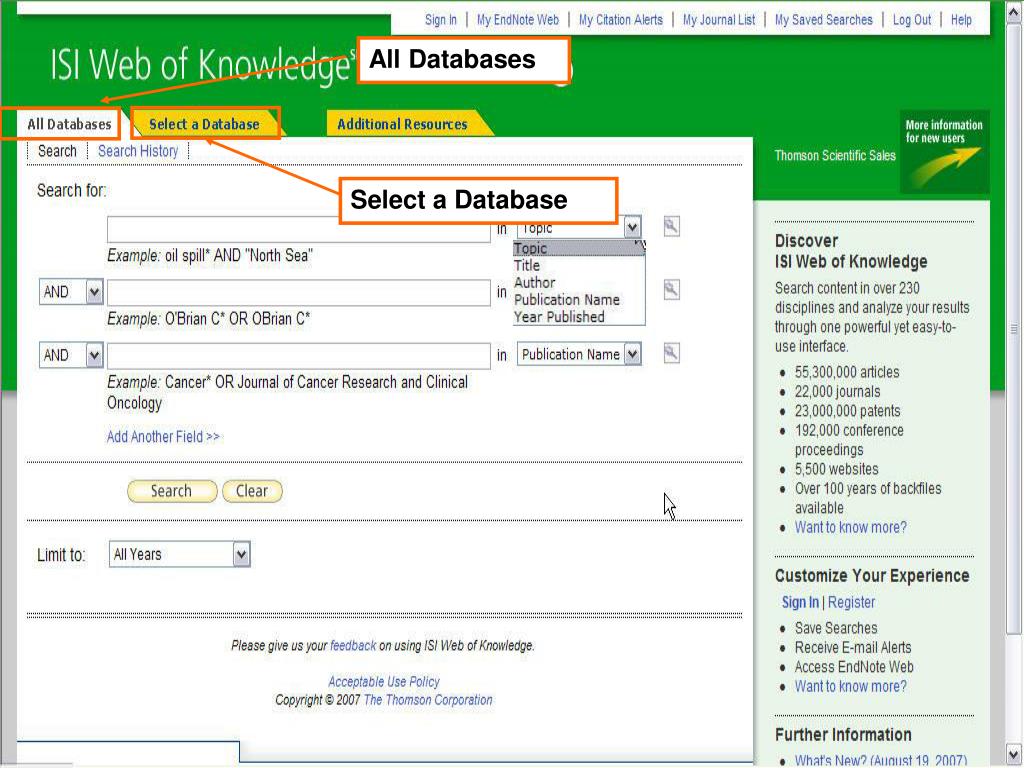Viewport: 1024px width, 768px height.
Task: Click the scrollbar down arrow
Action: pos(1014,755)
